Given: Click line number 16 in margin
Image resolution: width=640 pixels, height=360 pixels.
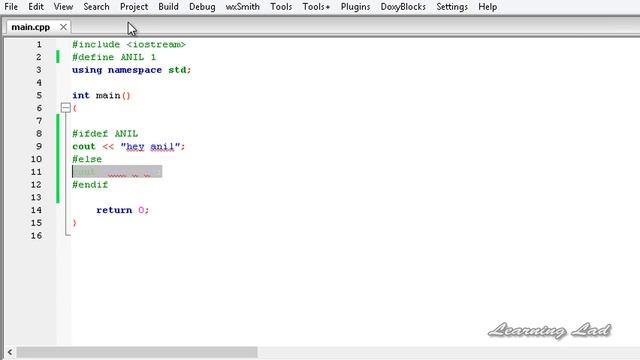Looking at the screenshot, I should (x=36, y=236).
